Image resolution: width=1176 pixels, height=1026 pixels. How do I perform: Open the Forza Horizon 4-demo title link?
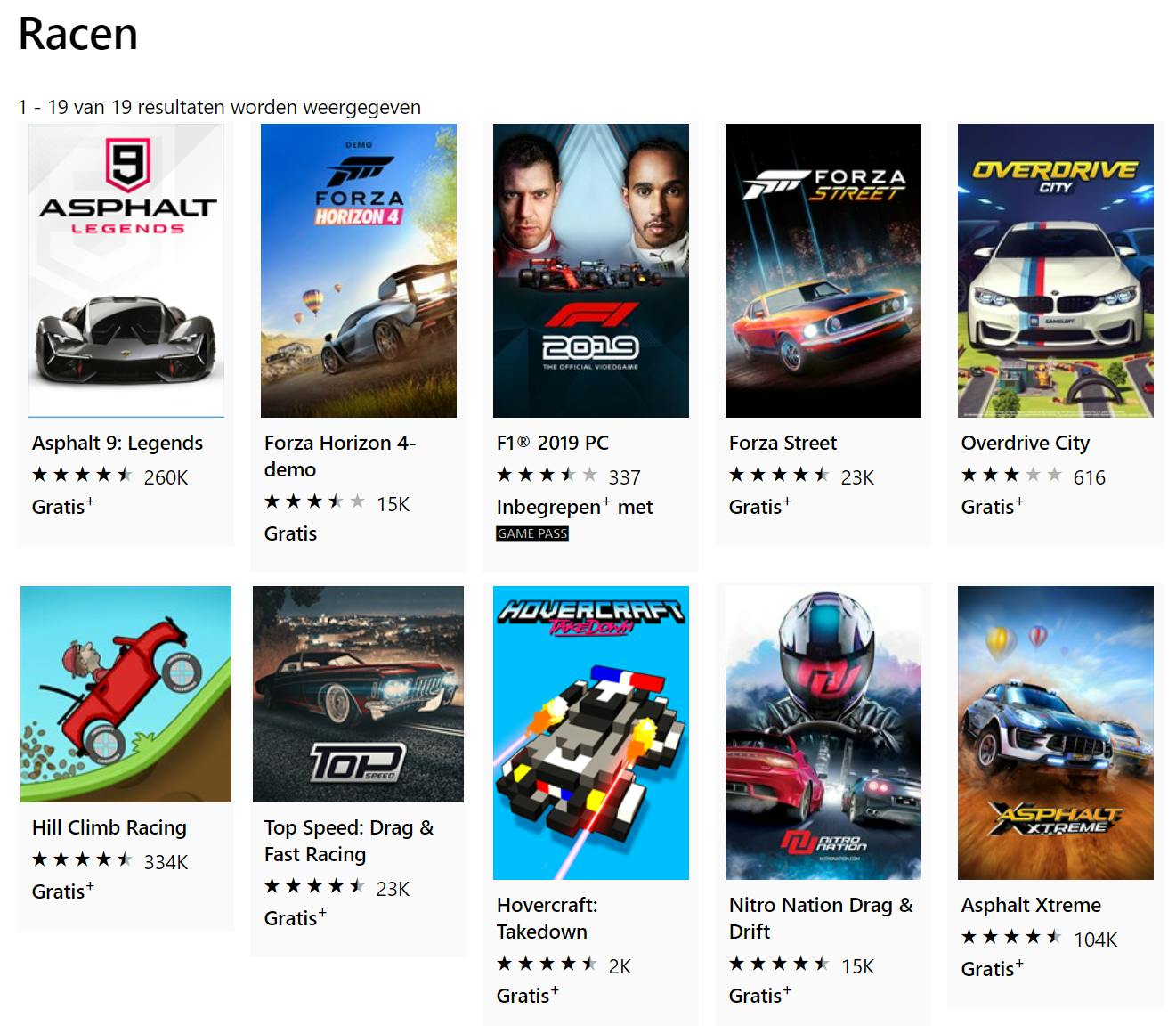pyautogui.click(x=340, y=456)
